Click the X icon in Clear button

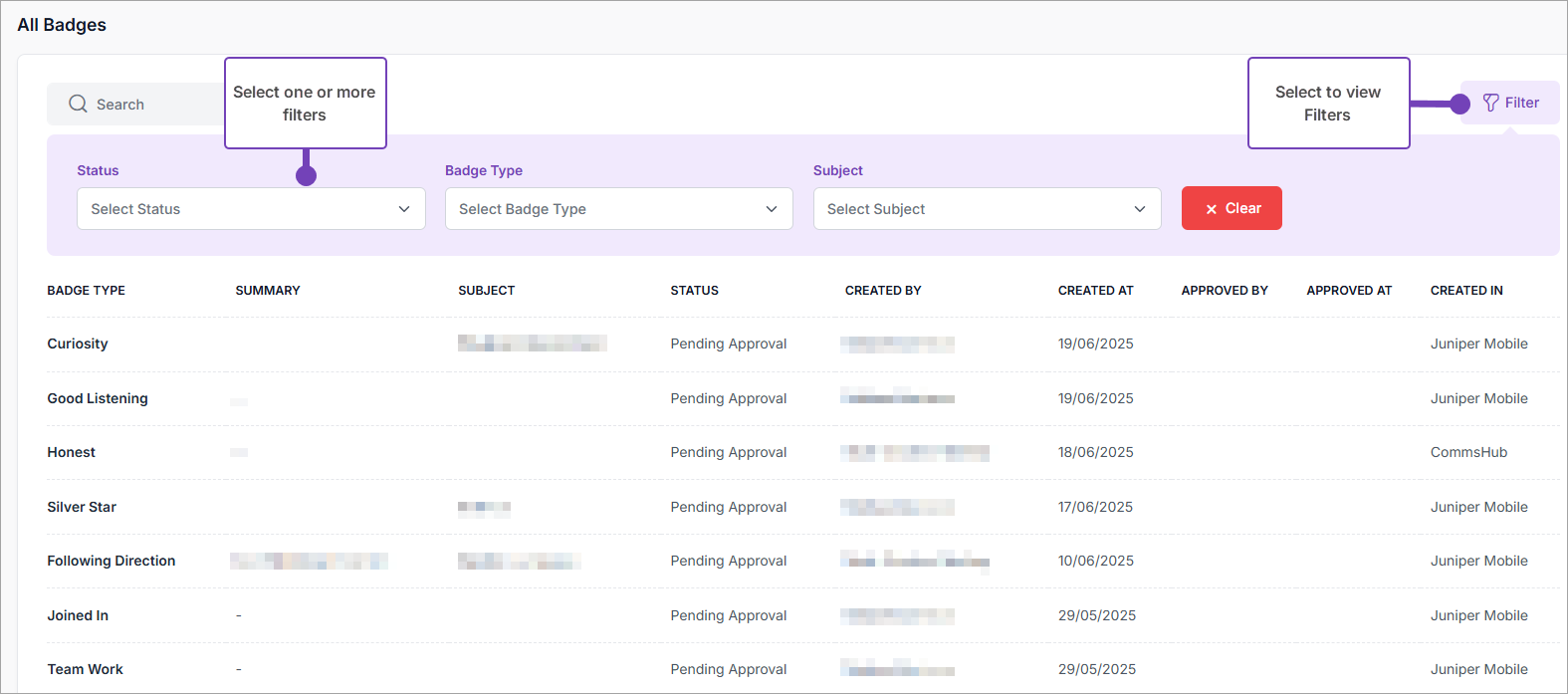click(x=1212, y=209)
